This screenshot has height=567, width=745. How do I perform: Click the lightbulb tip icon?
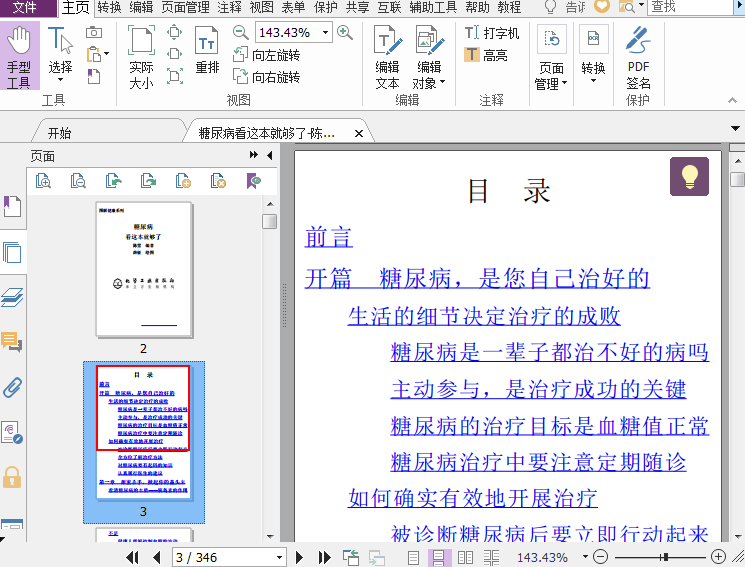point(689,177)
